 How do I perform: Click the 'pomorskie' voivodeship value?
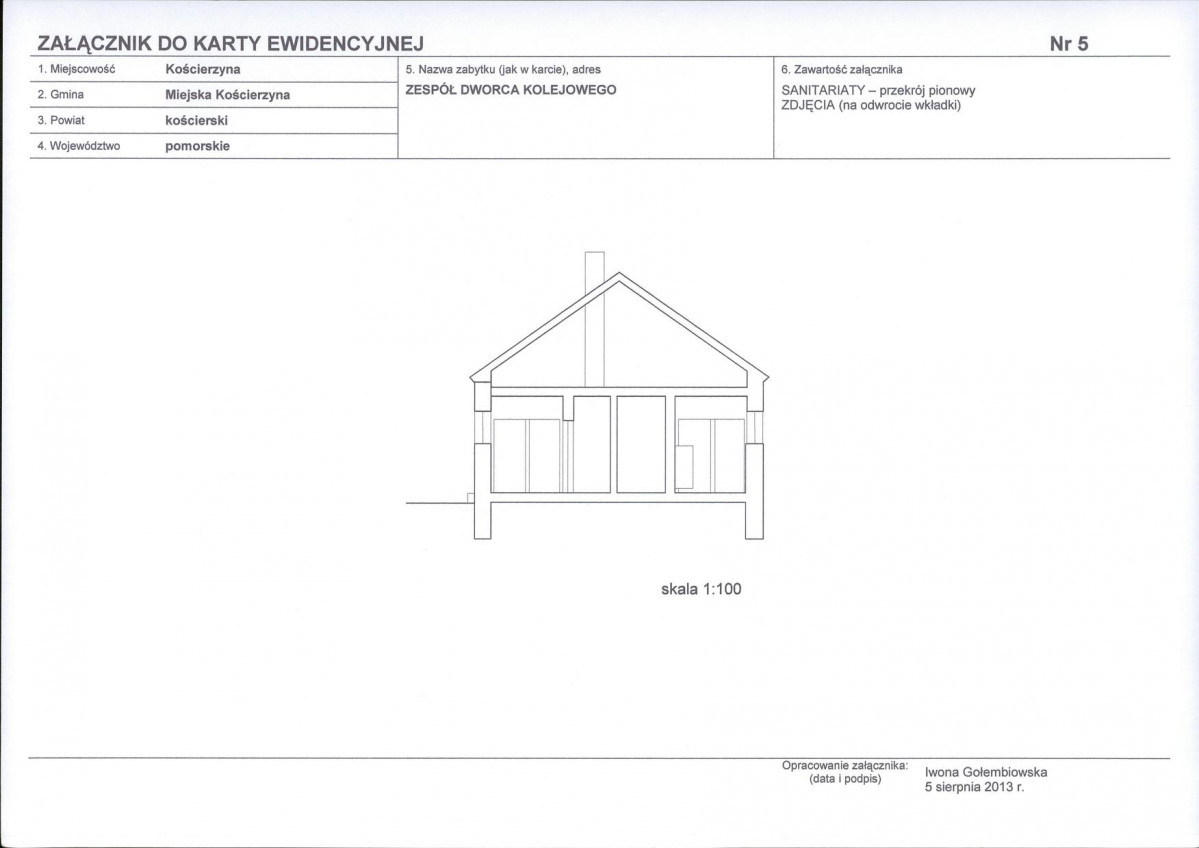click(197, 145)
